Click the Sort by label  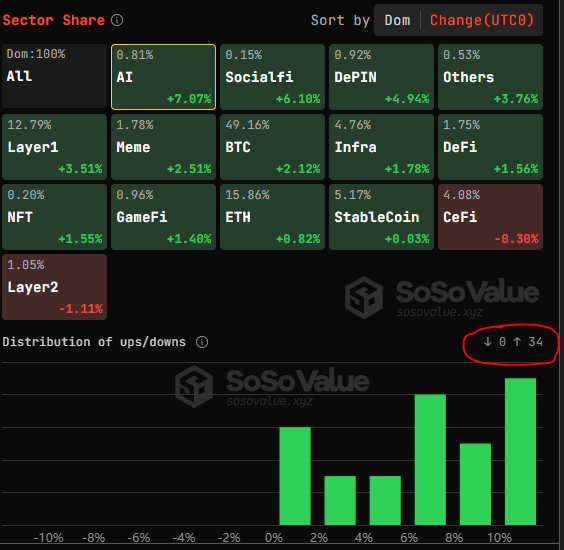[x=340, y=21]
